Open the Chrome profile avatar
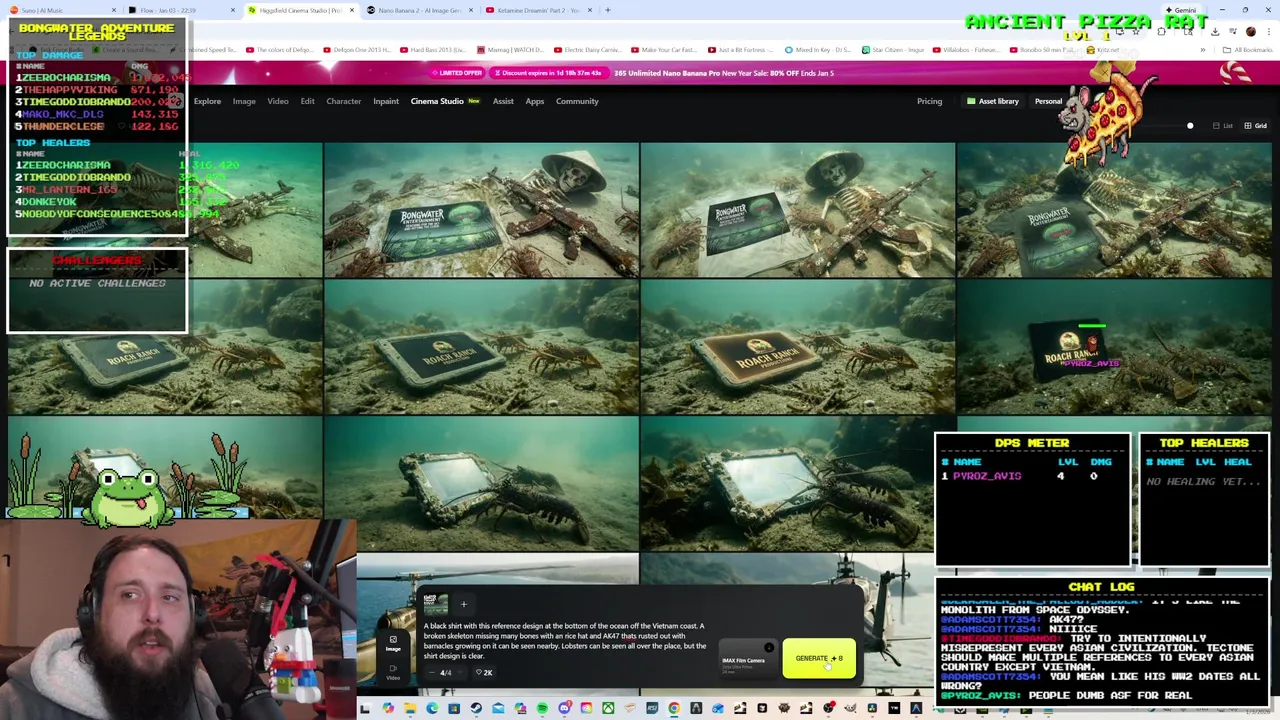 [x=1250, y=31]
